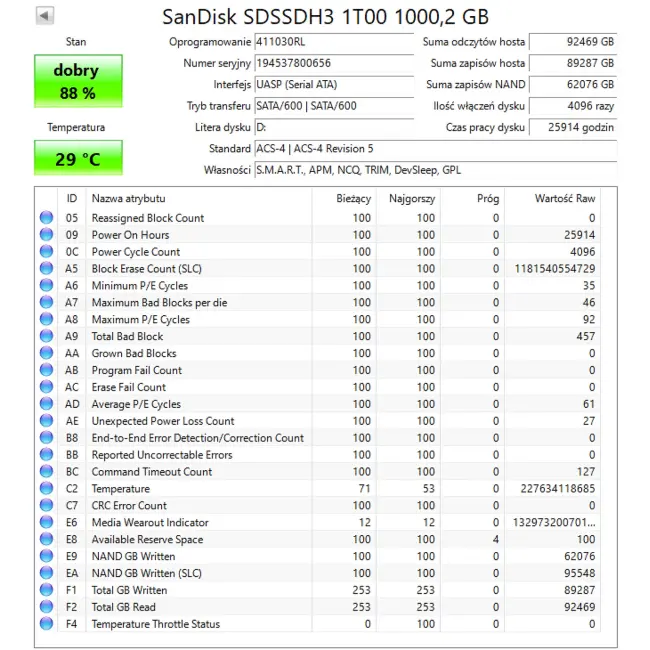Select status icon for Media Wearout Indicator

46,522
